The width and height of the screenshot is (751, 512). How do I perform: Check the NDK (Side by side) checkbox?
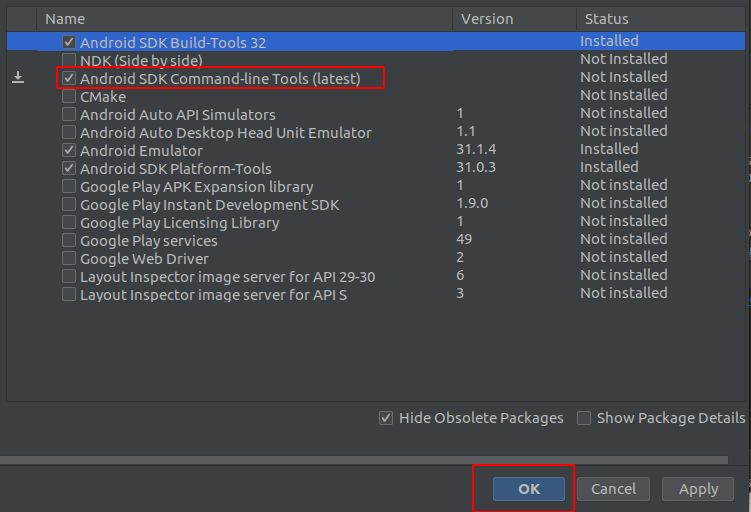(69, 60)
